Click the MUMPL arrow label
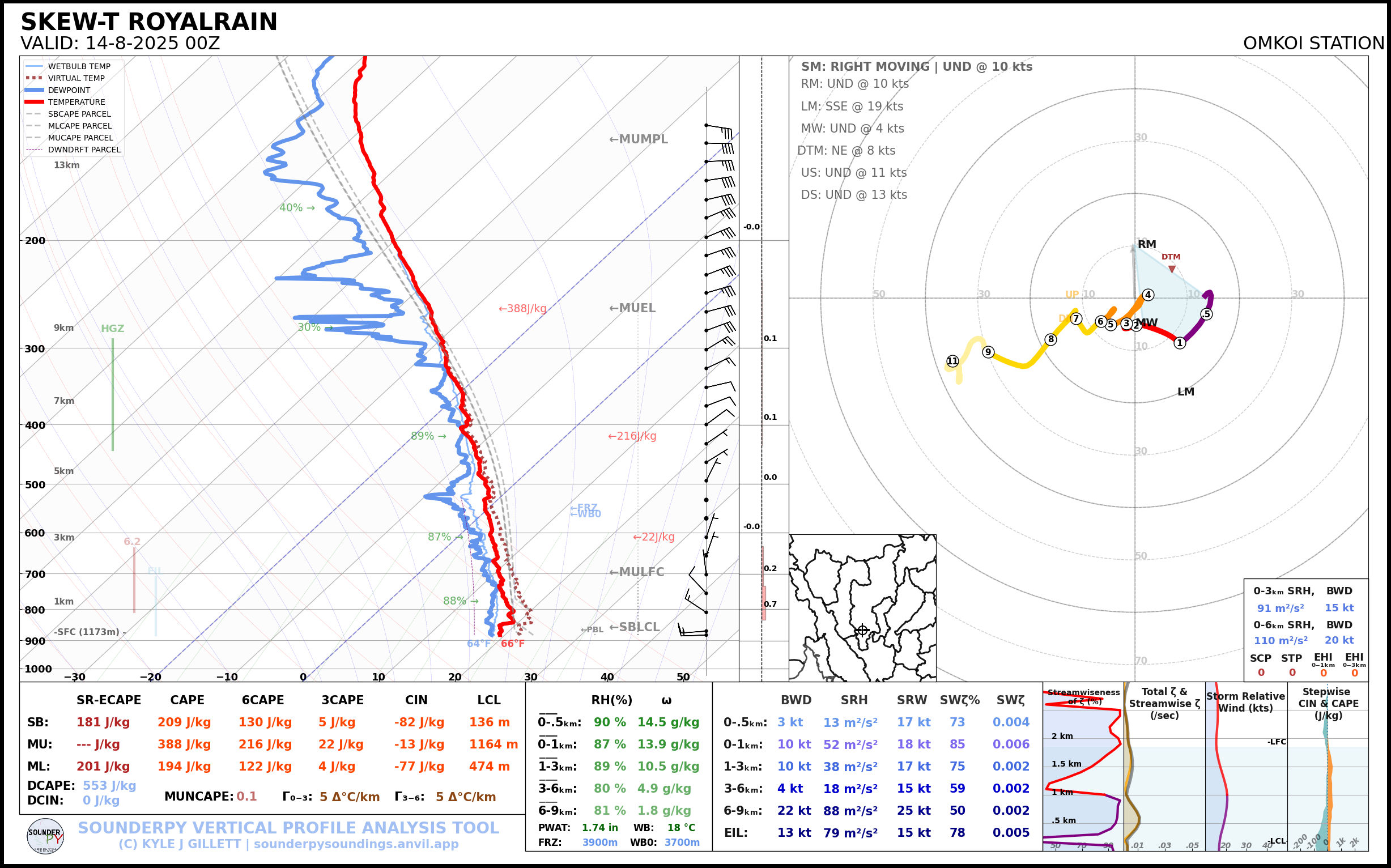The image size is (1391, 868). click(639, 139)
